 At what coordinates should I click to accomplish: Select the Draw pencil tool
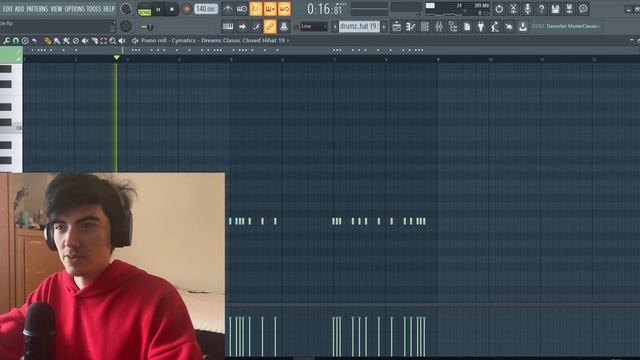(x=47, y=40)
